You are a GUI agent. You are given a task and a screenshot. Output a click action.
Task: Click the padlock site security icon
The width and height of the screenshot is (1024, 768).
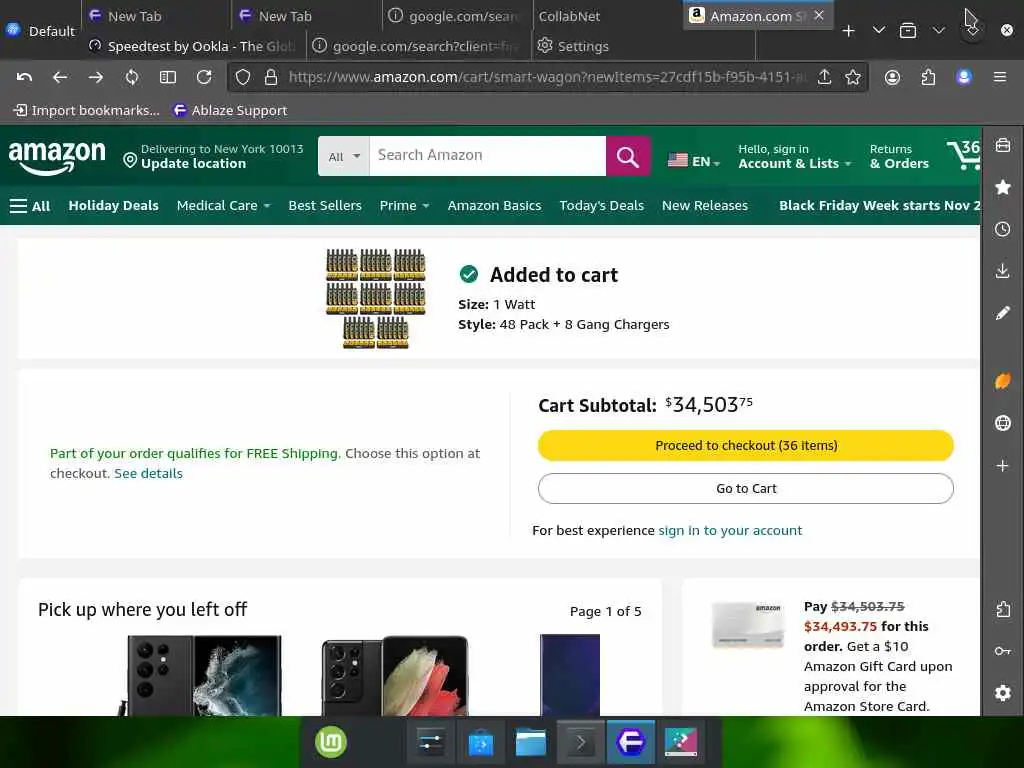click(x=270, y=77)
